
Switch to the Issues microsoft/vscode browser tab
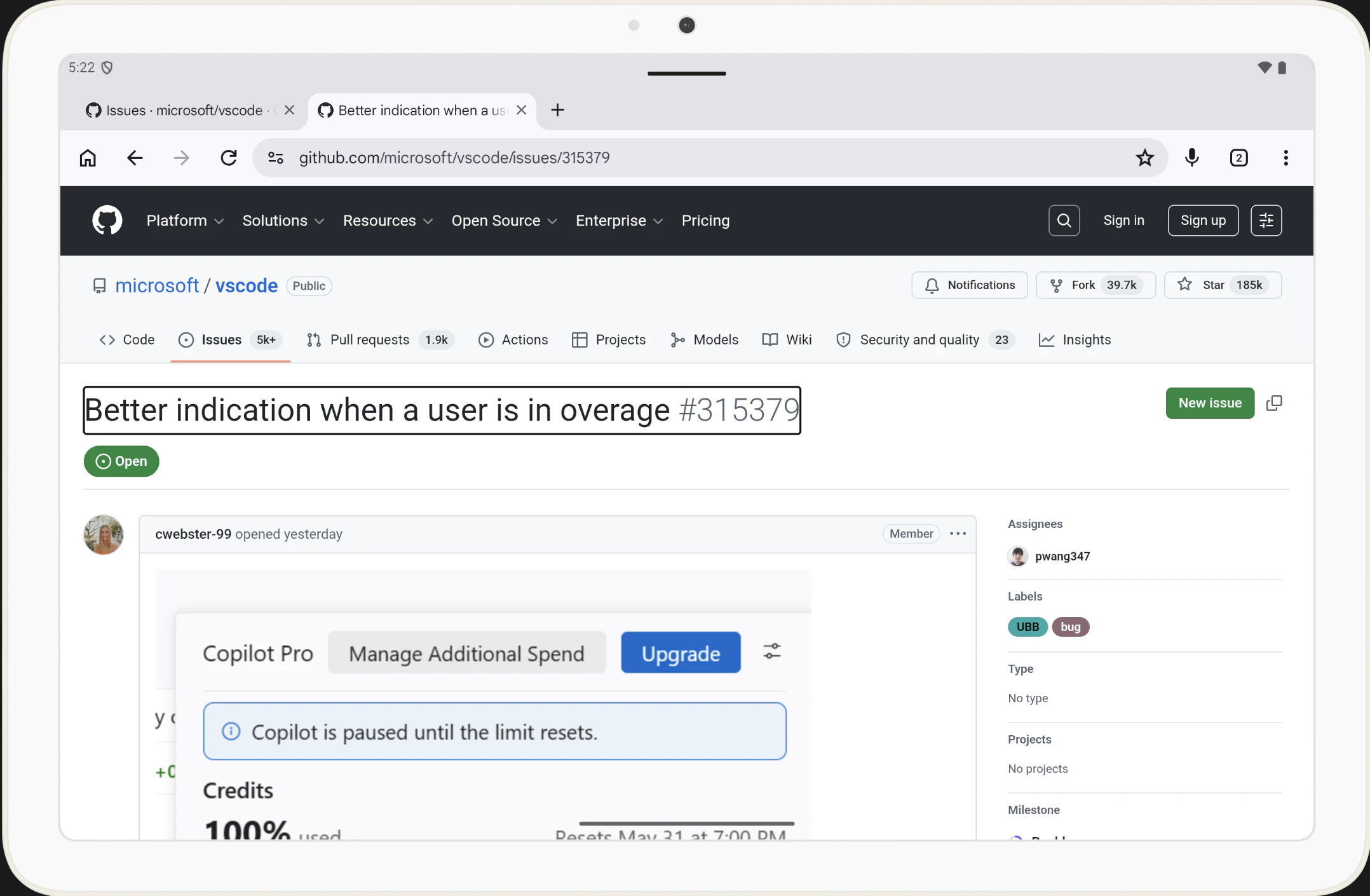tap(184, 110)
